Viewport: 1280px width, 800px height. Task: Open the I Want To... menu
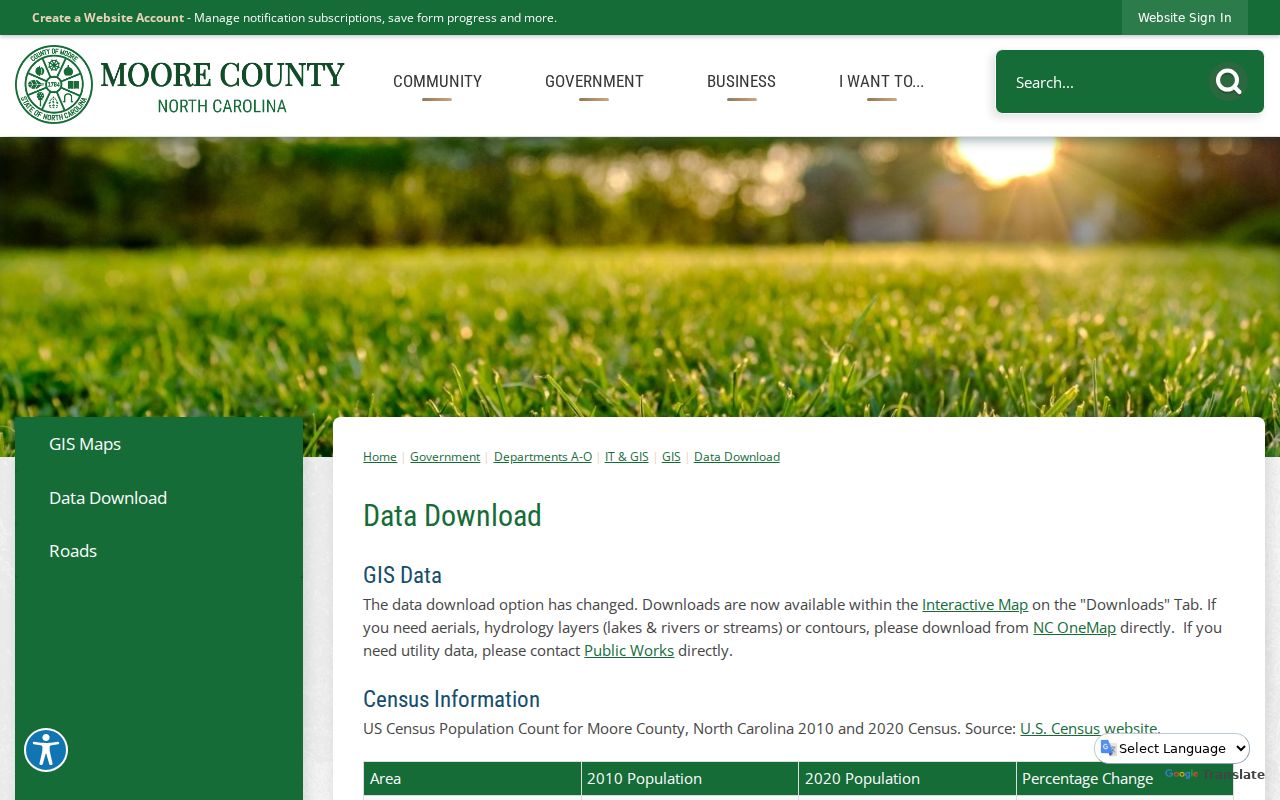pos(881,82)
